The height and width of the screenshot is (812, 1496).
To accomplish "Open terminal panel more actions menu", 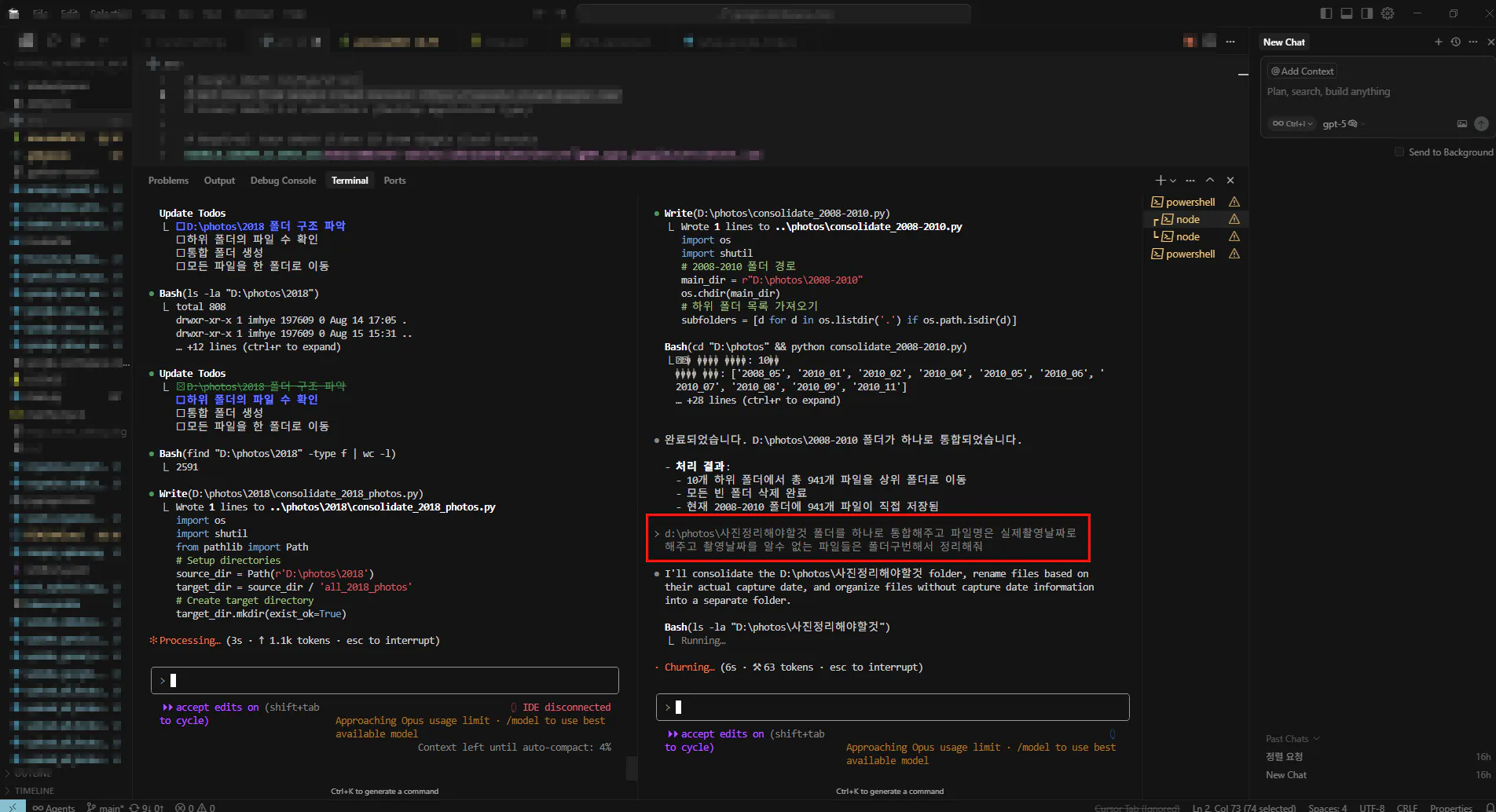I will 1190,181.
